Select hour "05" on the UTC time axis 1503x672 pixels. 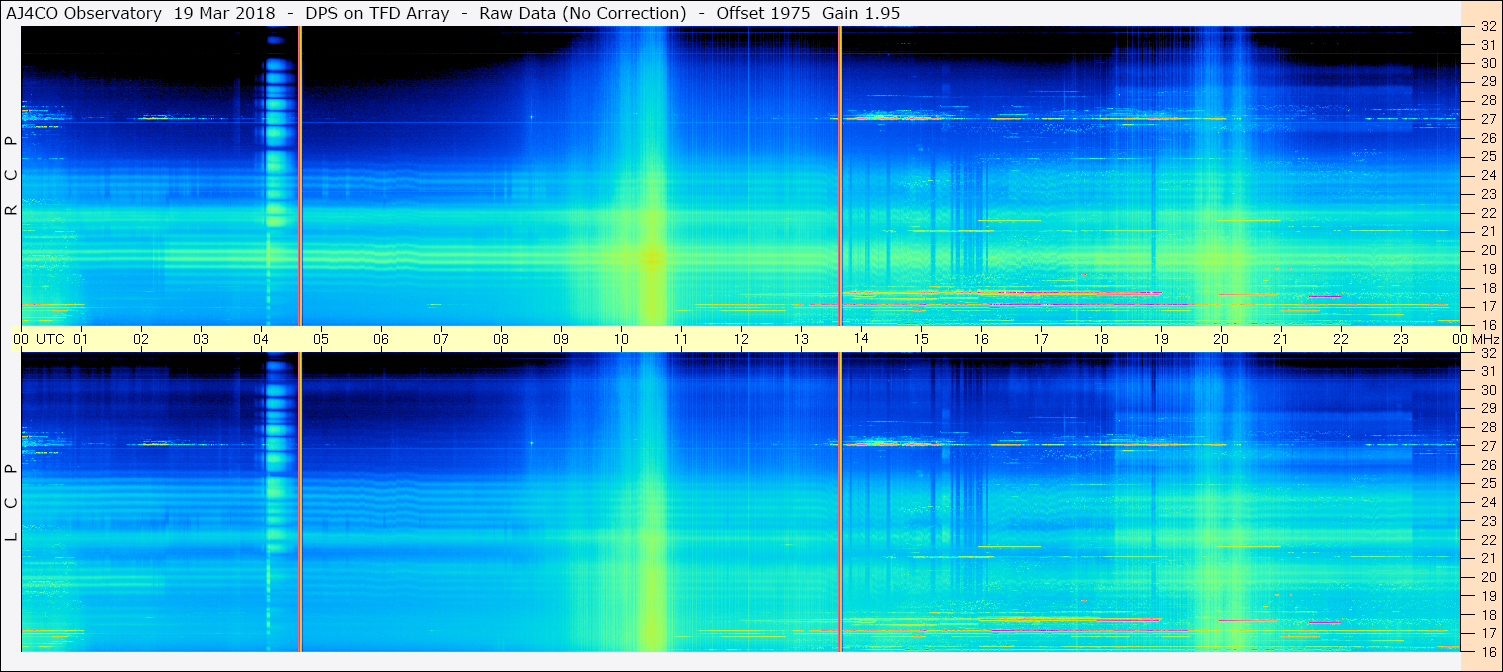[x=321, y=339]
